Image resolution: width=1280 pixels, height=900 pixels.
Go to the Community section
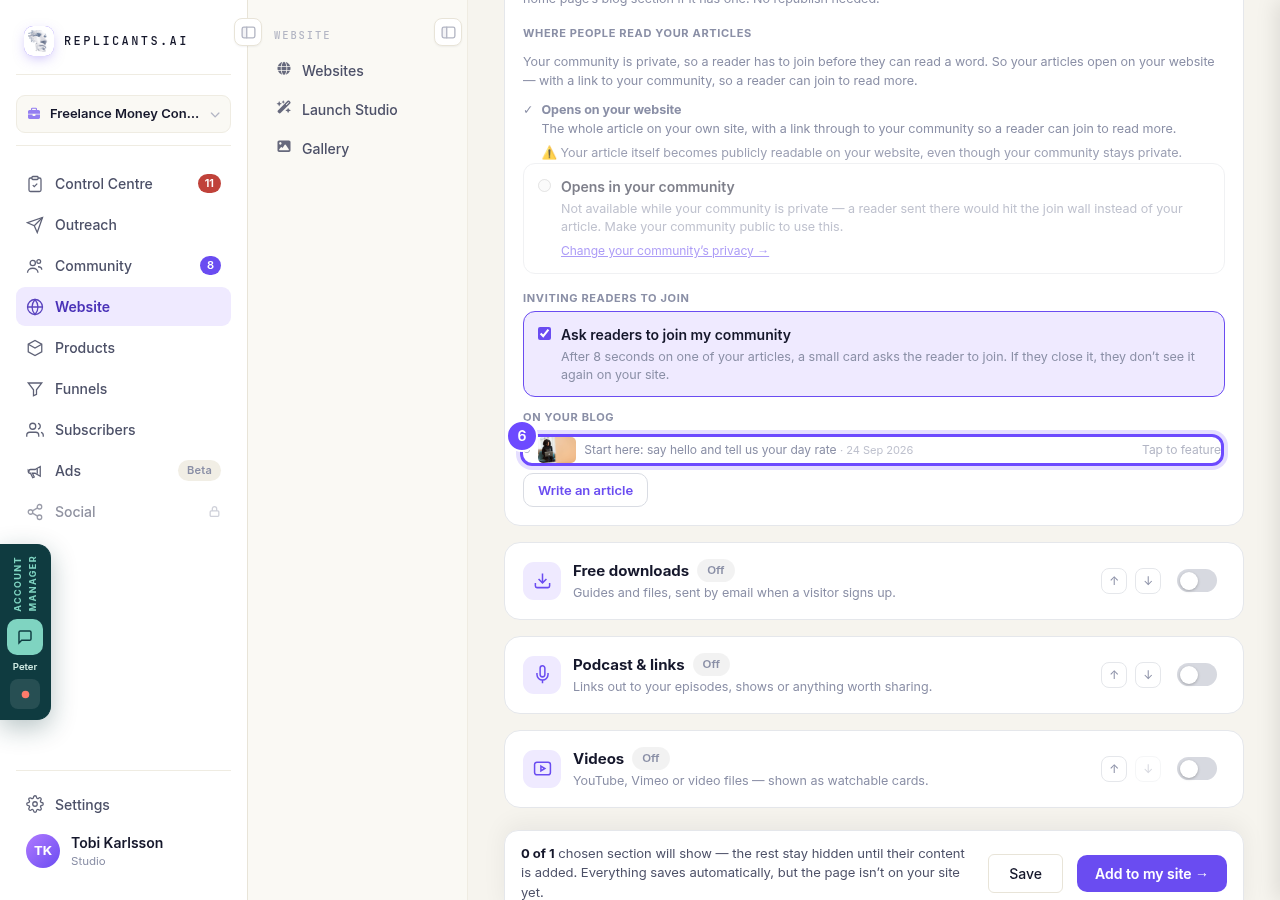[123, 266]
